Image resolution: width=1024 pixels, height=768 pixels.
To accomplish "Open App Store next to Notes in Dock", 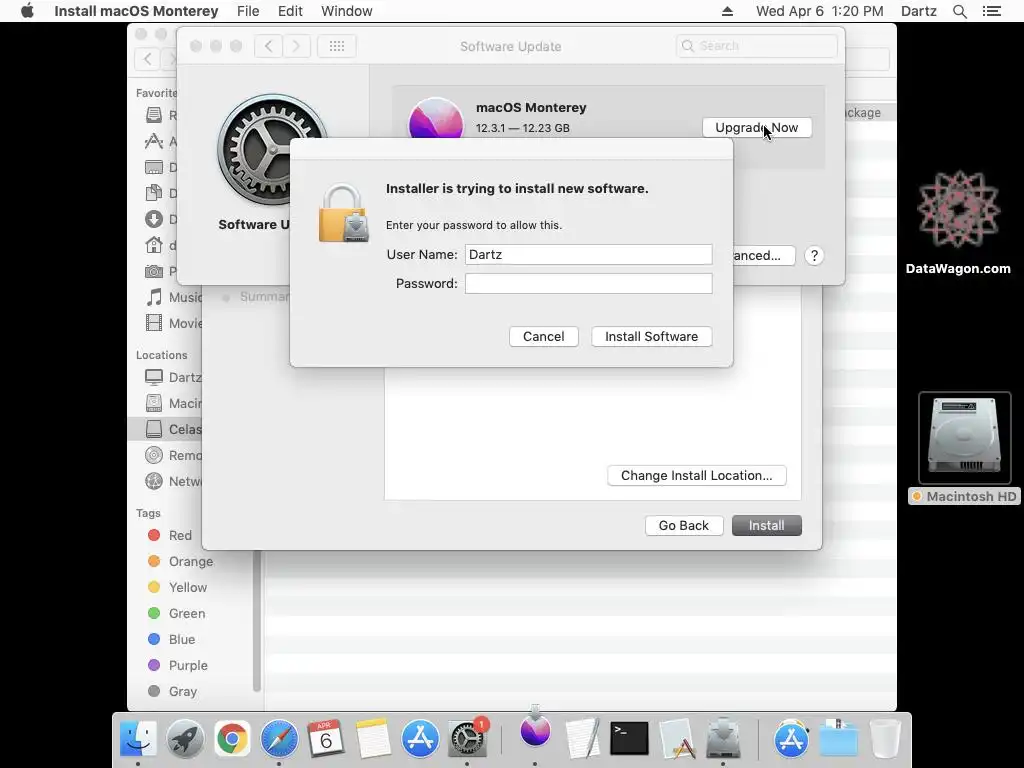I will [x=420, y=739].
